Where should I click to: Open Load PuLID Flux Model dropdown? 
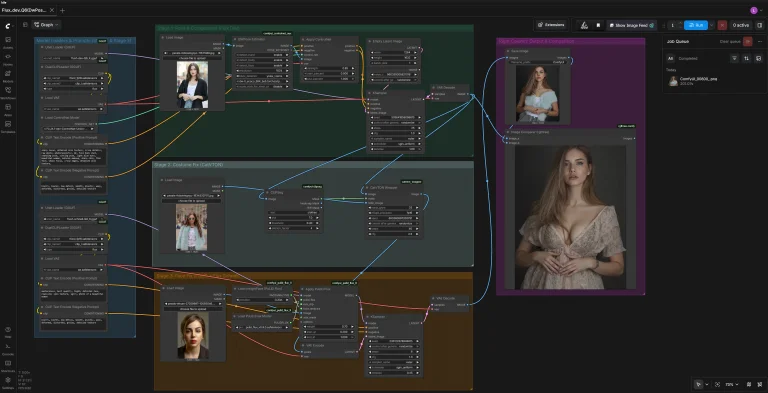pyautogui.click(x=263, y=327)
